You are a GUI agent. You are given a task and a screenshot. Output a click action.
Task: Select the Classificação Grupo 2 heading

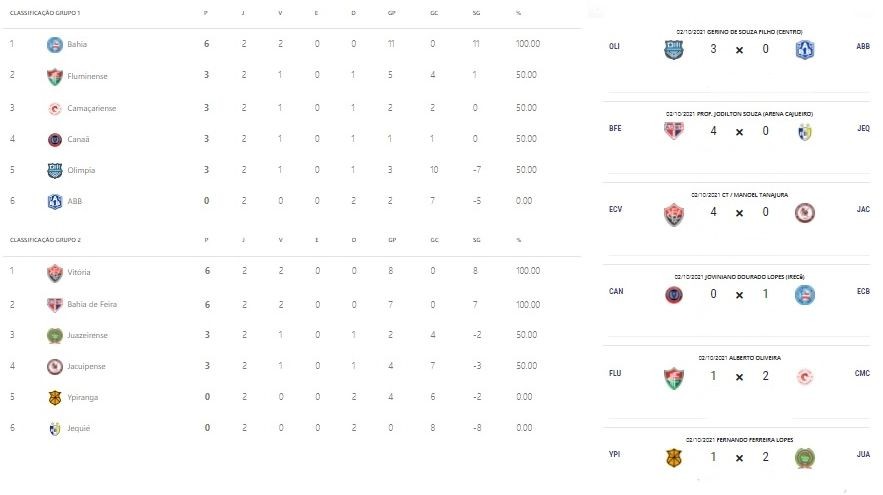coord(45,240)
